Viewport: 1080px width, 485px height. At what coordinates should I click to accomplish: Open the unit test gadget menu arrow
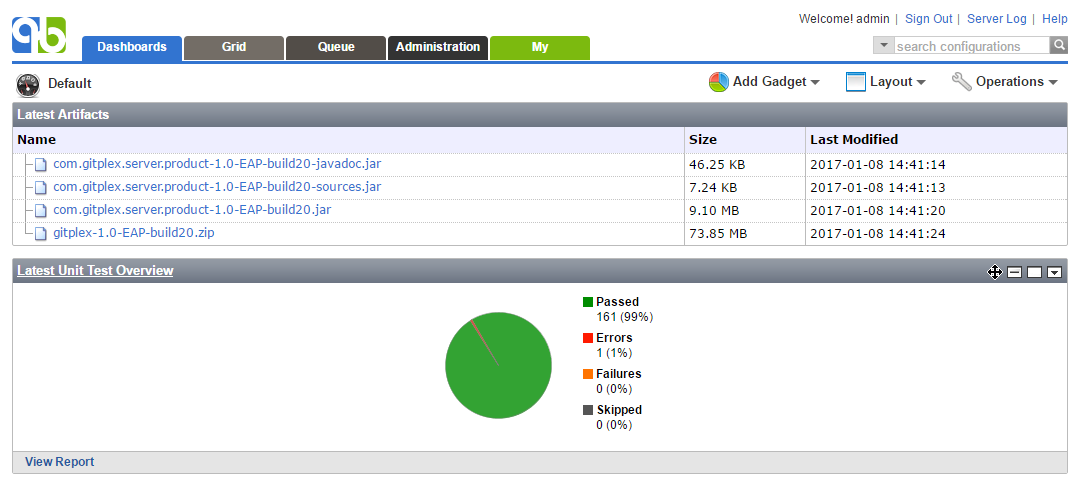[1055, 273]
